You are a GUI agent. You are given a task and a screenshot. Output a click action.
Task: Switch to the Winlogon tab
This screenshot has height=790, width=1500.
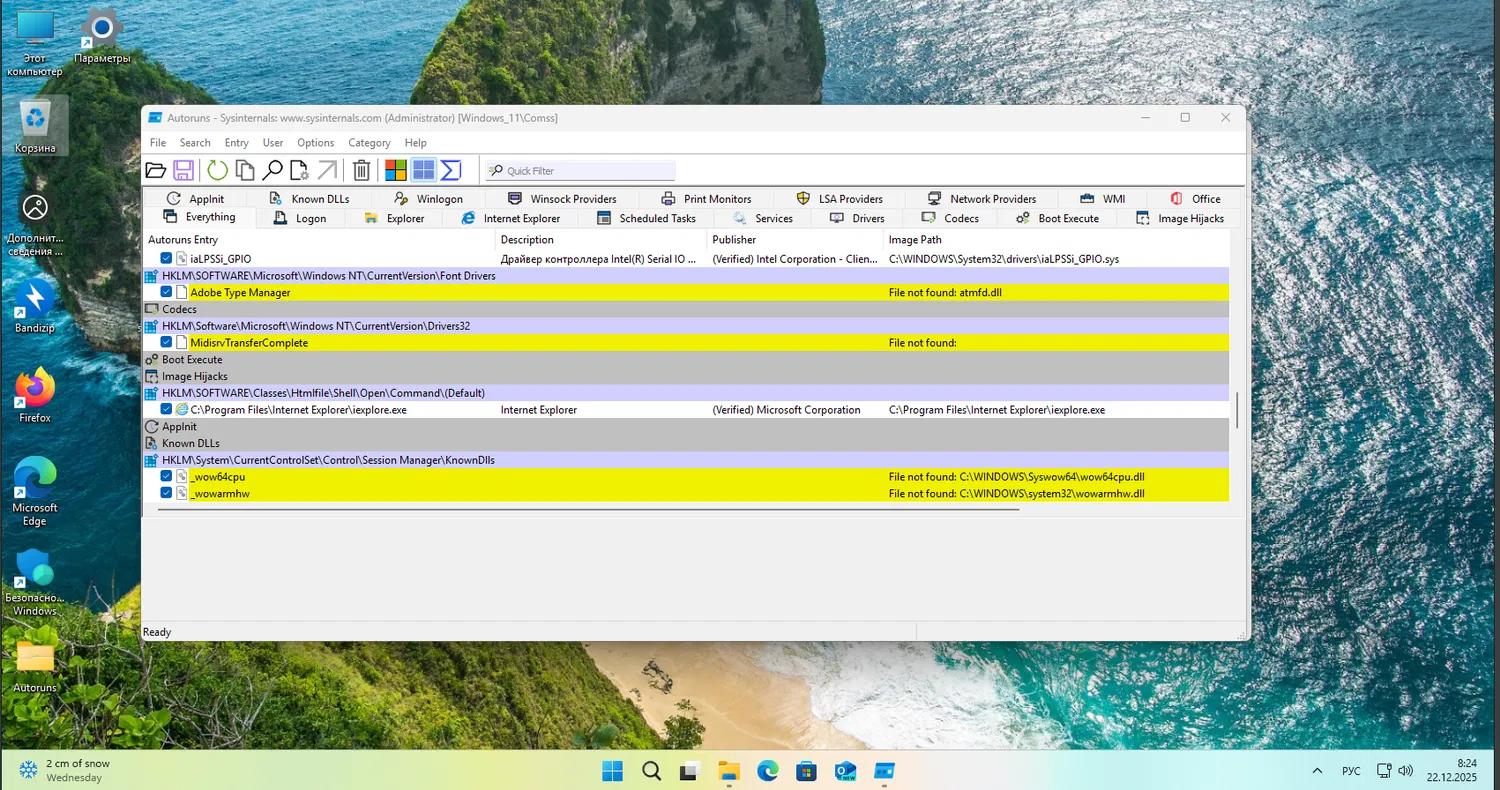point(439,199)
